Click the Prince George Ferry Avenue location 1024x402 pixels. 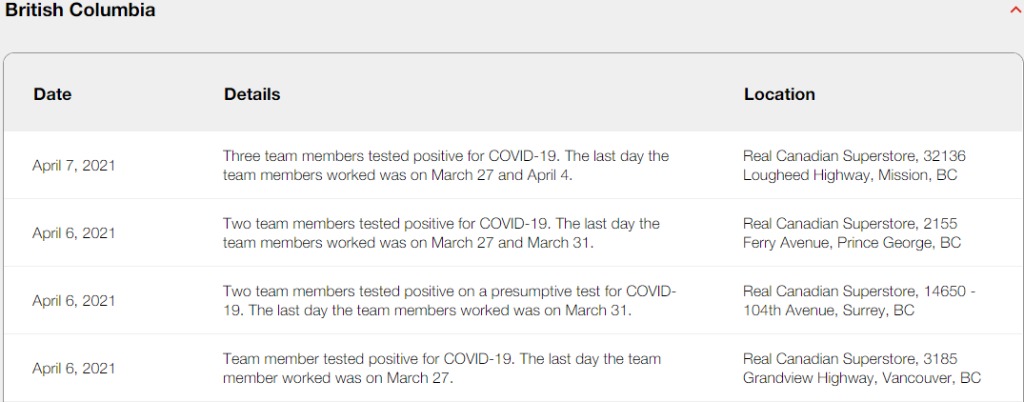click(x=852, y=234)
